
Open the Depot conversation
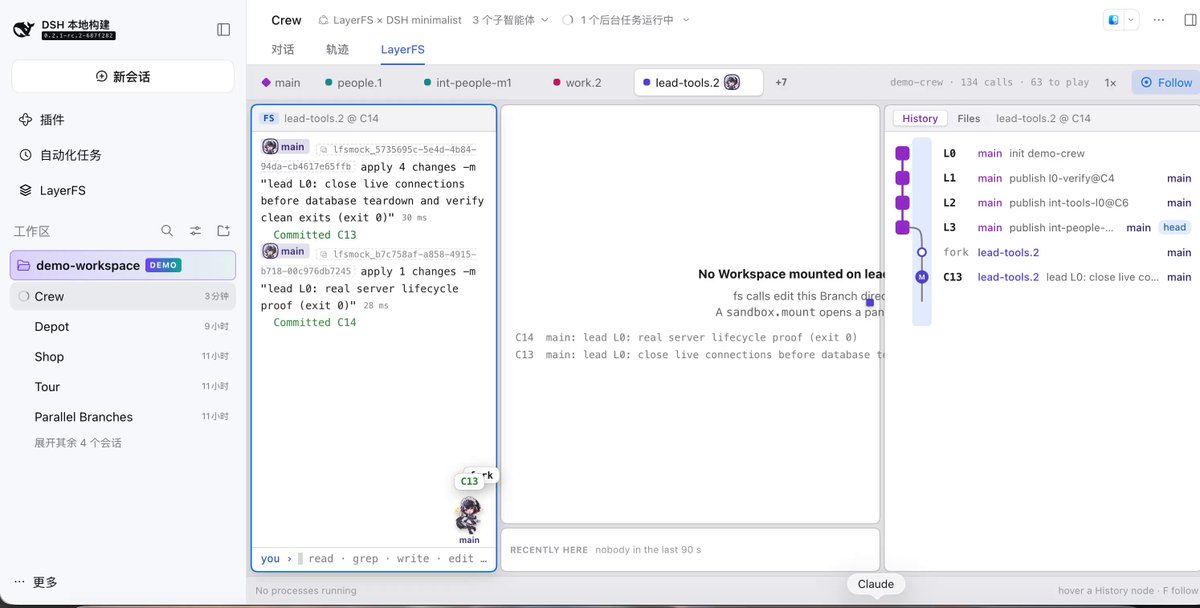click(x=123, y=326)
